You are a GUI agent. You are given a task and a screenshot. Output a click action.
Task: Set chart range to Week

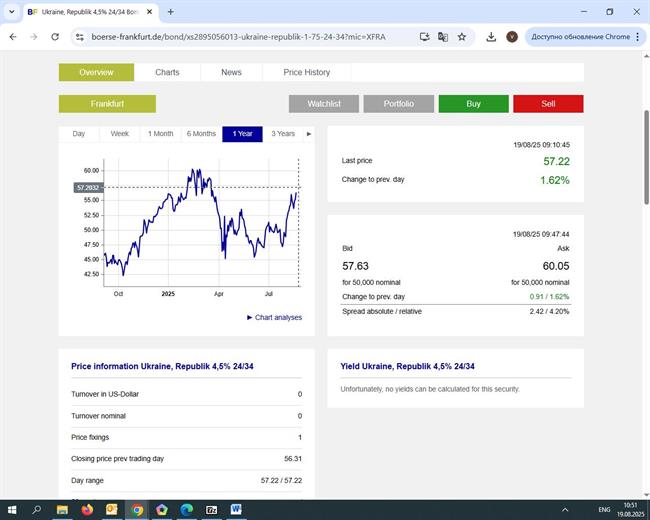119,134
